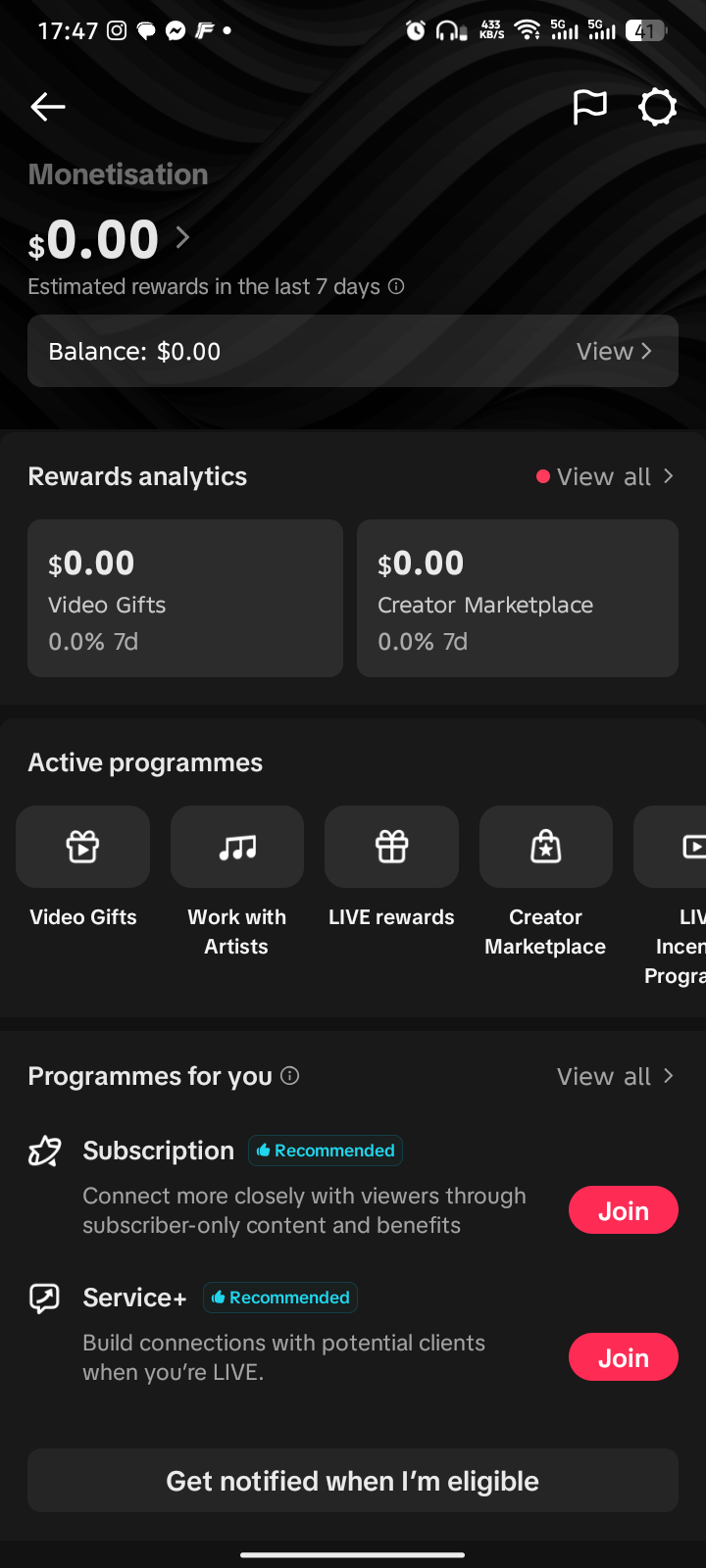
Task: Tap the Subscription star icon
Action: tap(45, 1151)
